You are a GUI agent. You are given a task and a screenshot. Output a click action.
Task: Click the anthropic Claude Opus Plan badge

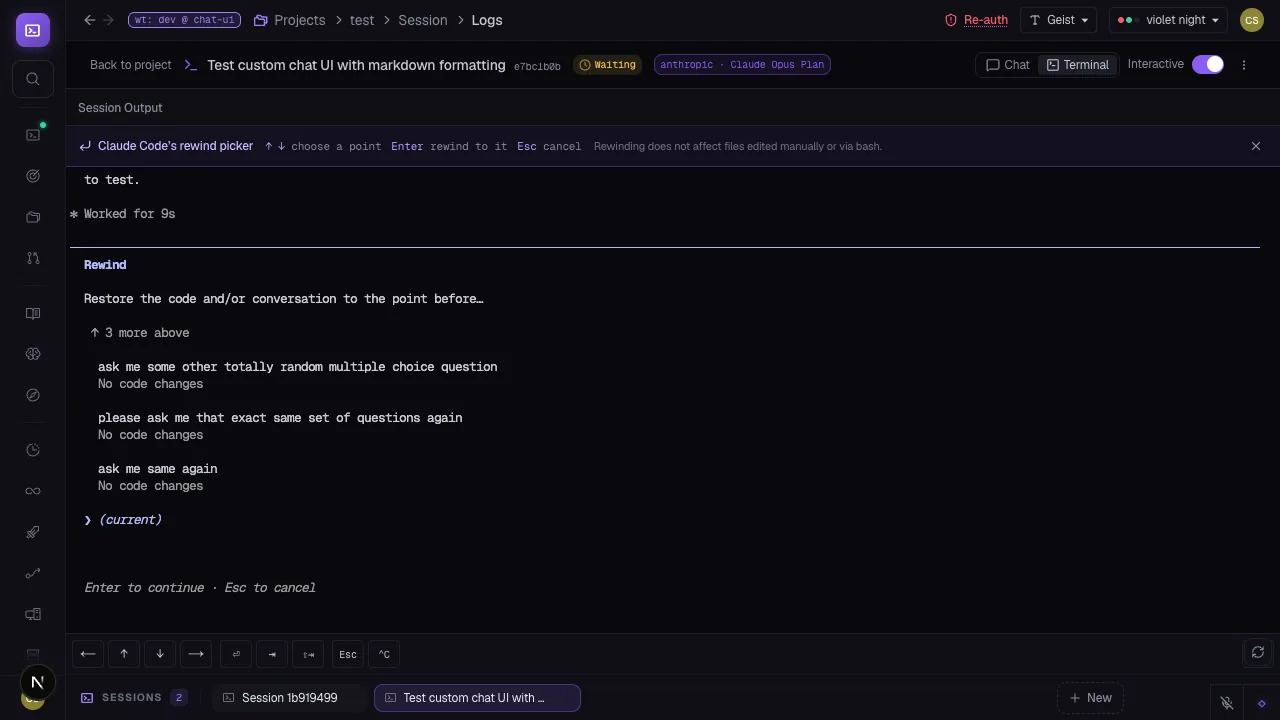point(742,65)
